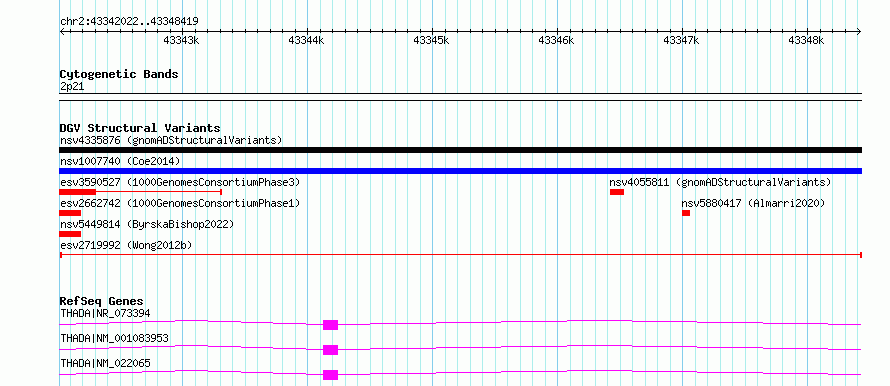The image size is (890, 386).
Task: Select the nsv1007740 (Coe2014) label
Action: point(120,162)
